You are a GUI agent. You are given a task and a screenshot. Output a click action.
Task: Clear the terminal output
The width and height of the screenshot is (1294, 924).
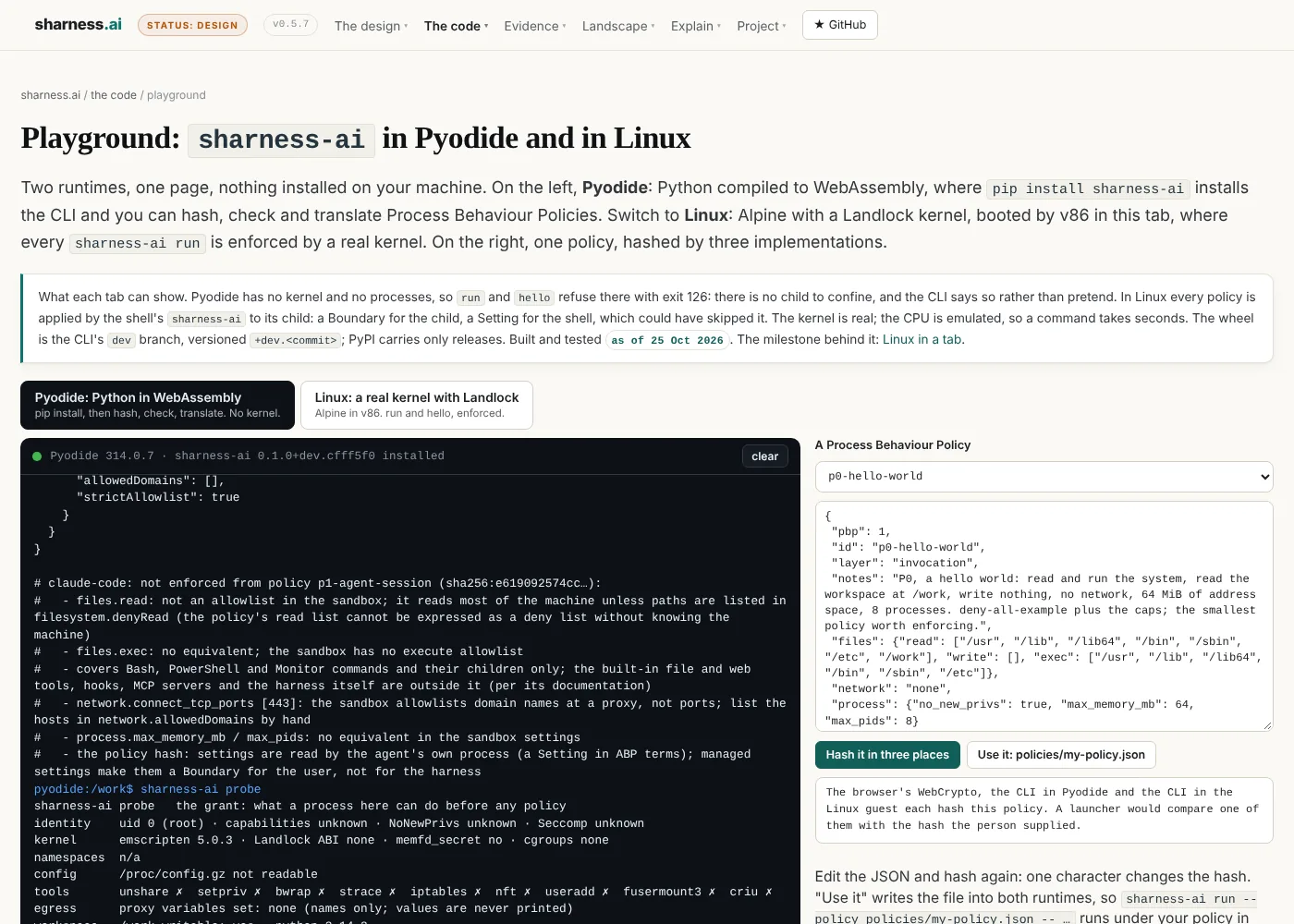tap(764, 456)
